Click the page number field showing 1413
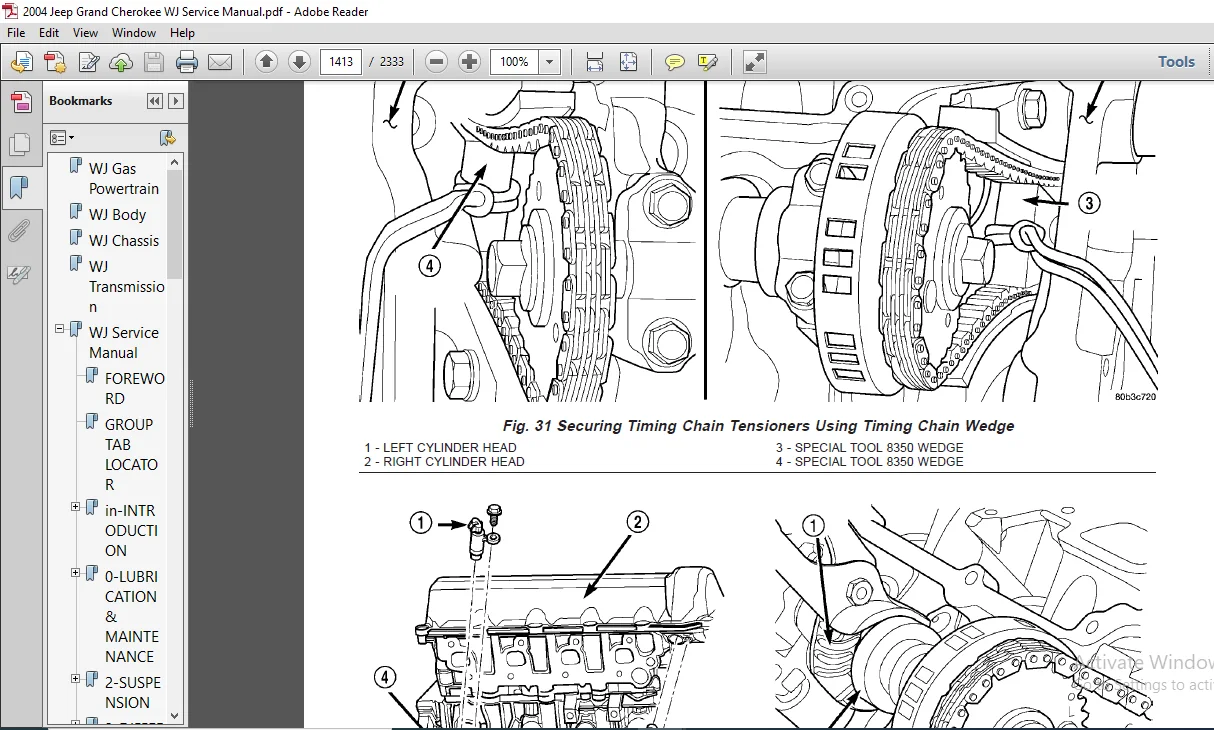The height and width of the screenshot is (730, 1214). tap(341, 62)
